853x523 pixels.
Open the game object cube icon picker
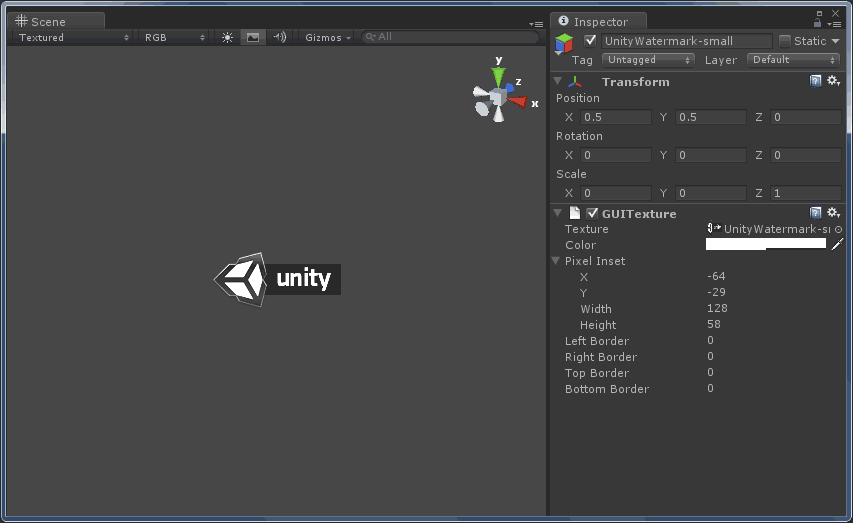(x=564, y=44)
